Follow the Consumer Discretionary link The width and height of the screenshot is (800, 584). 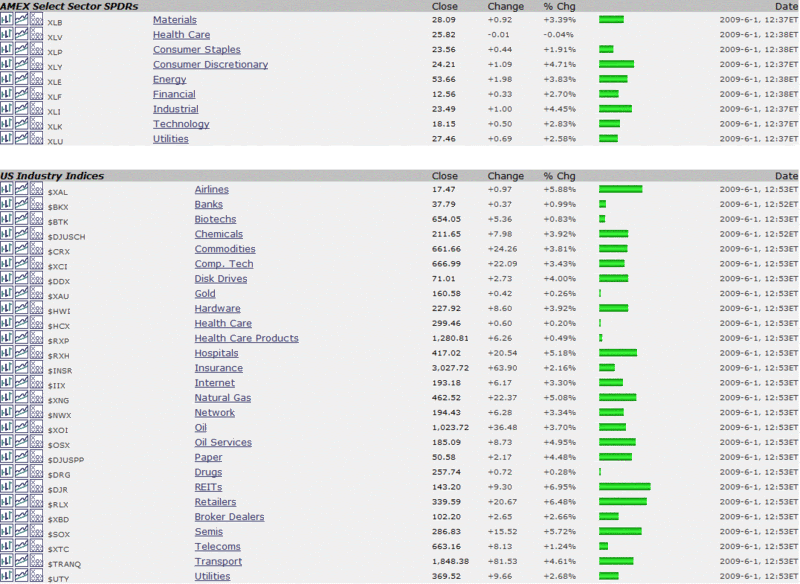pos(210,64)
